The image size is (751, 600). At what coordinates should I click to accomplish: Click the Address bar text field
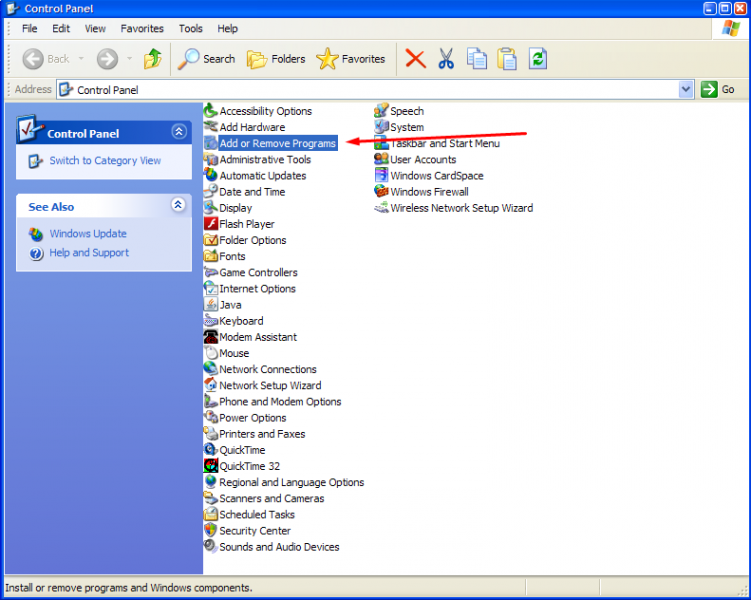370,89
